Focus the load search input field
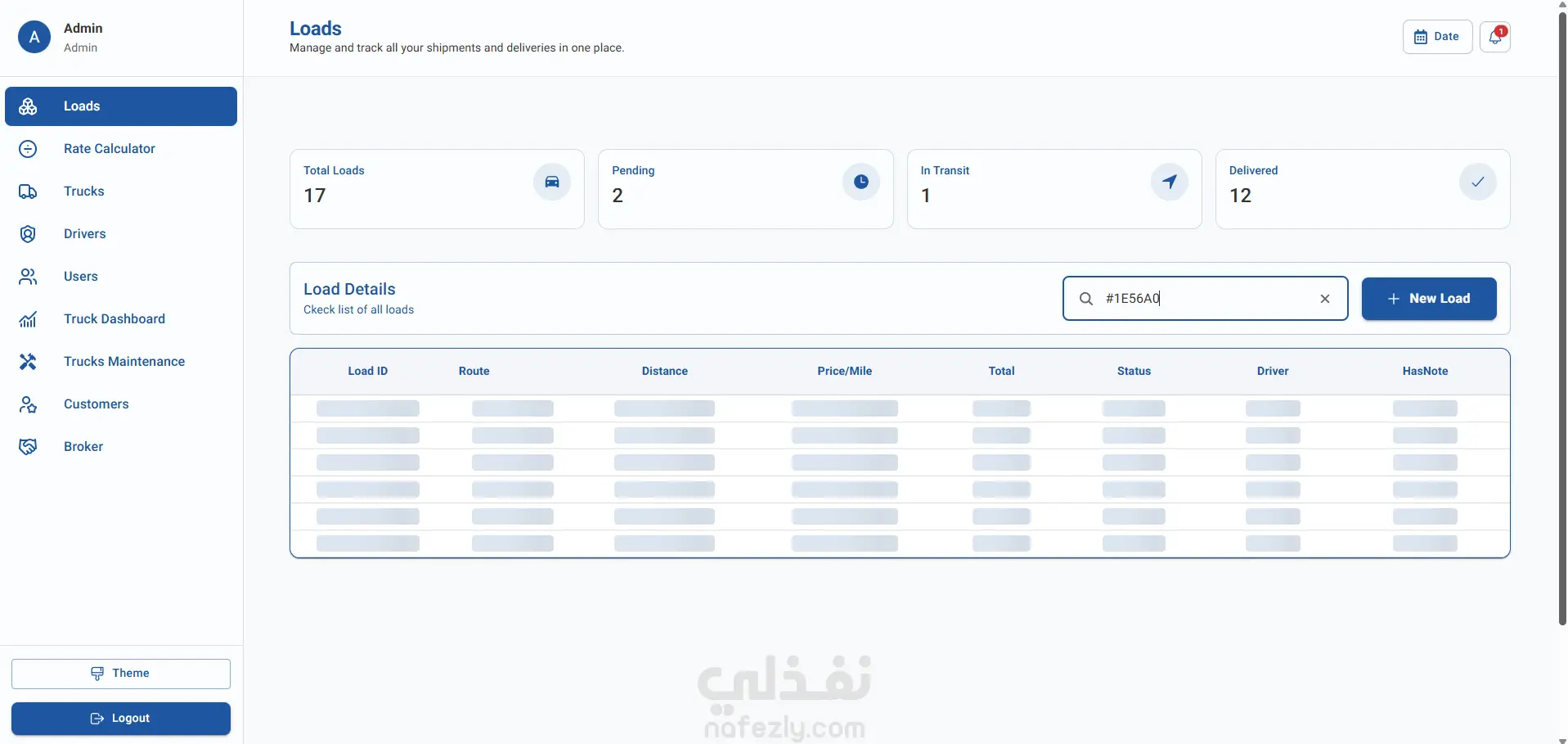The image size is (1568, 744). point(1205,299)
